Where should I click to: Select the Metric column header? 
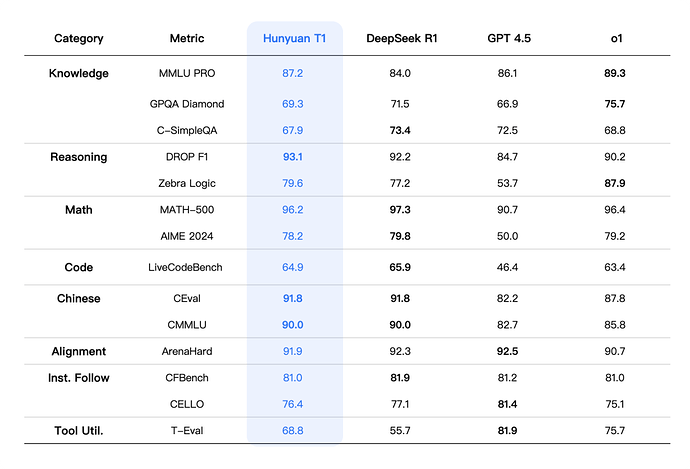(x=187, y=39)
